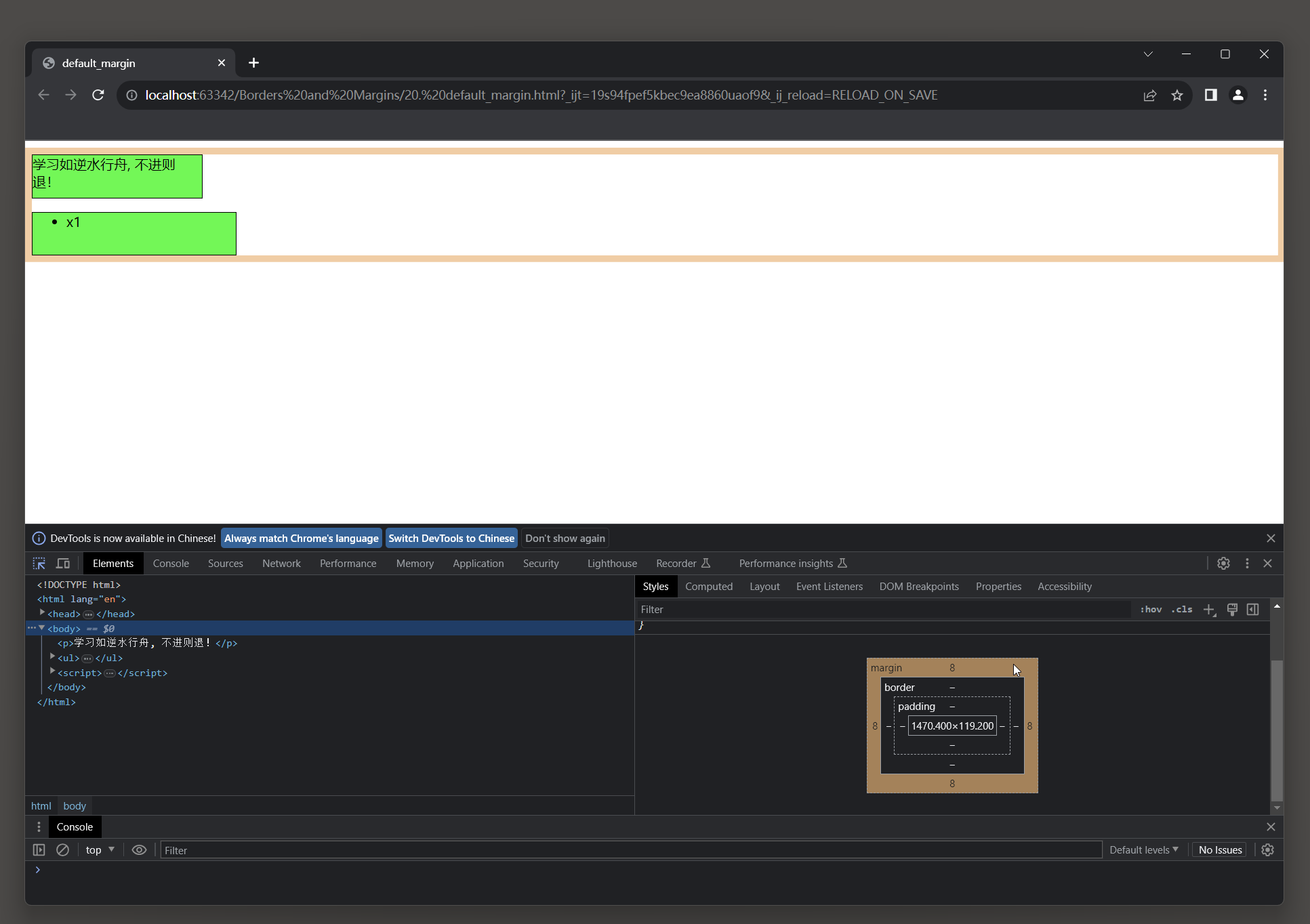
Task: Switch to the Layout tab
Action: [x=764, y=587]
